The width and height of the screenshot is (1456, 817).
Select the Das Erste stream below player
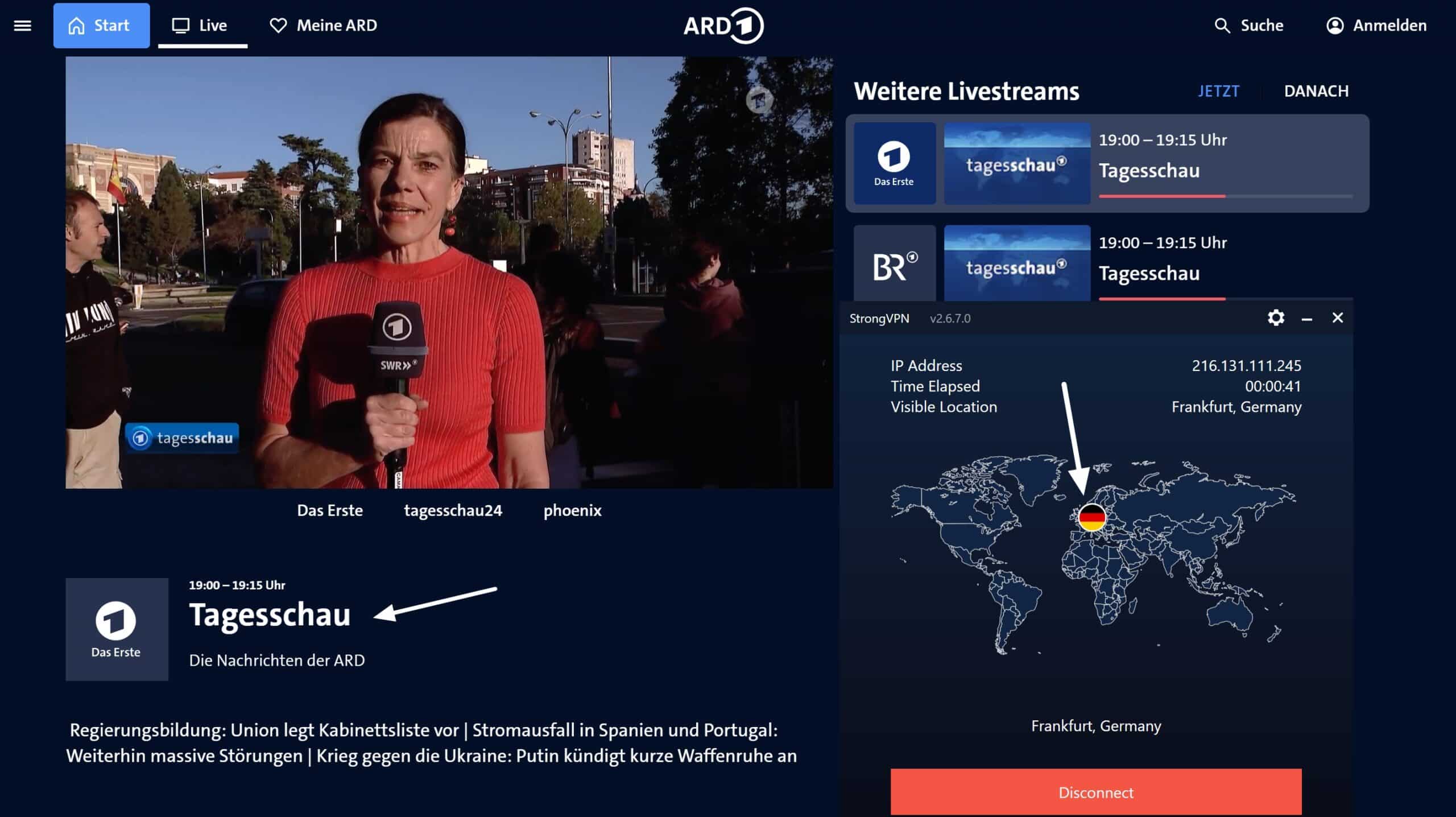point(330,510)
